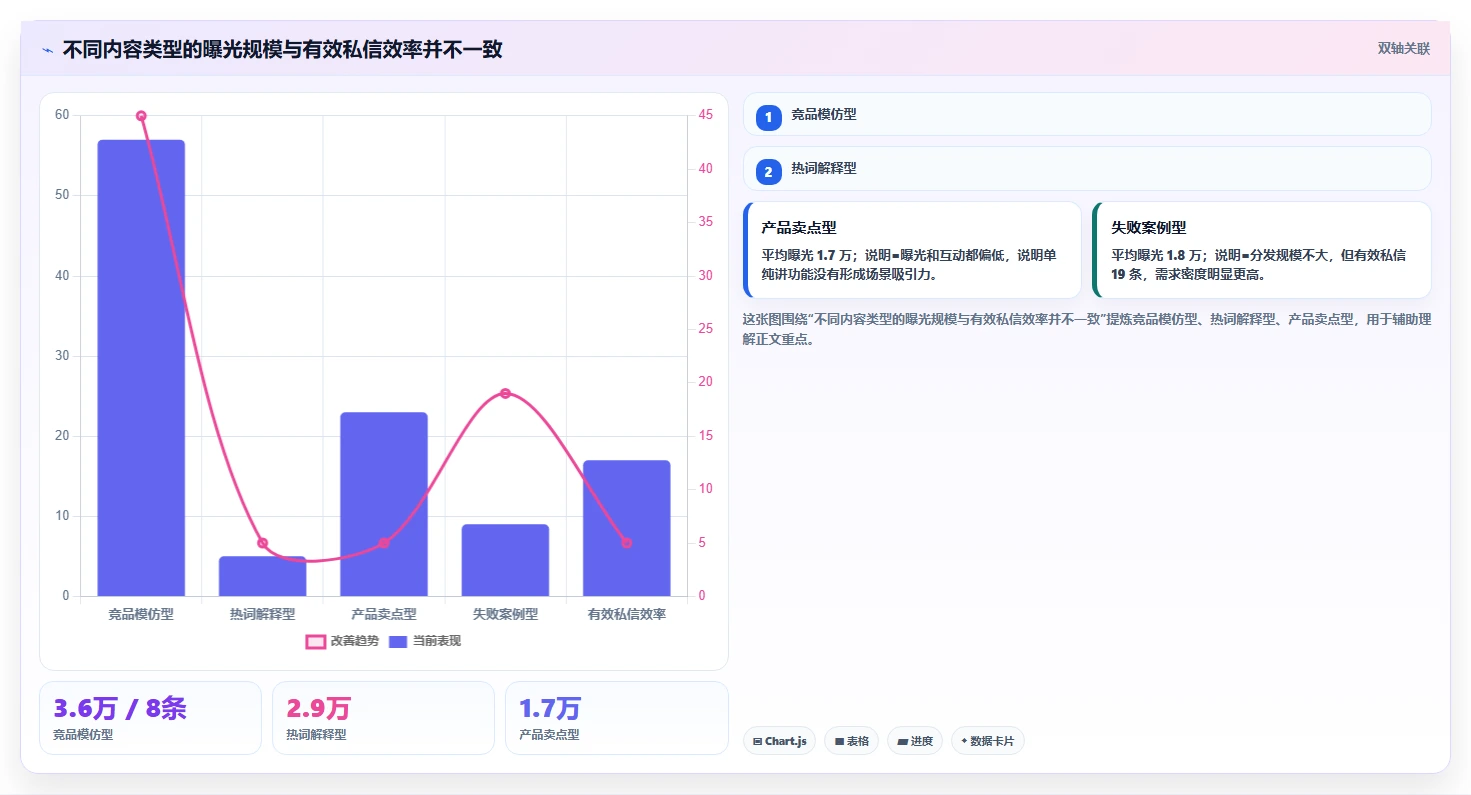Image resolution: width=1471 pixels, height=795 pixels.
Task: Click the blue number 1 badge
Action: [x=768, y=118]
